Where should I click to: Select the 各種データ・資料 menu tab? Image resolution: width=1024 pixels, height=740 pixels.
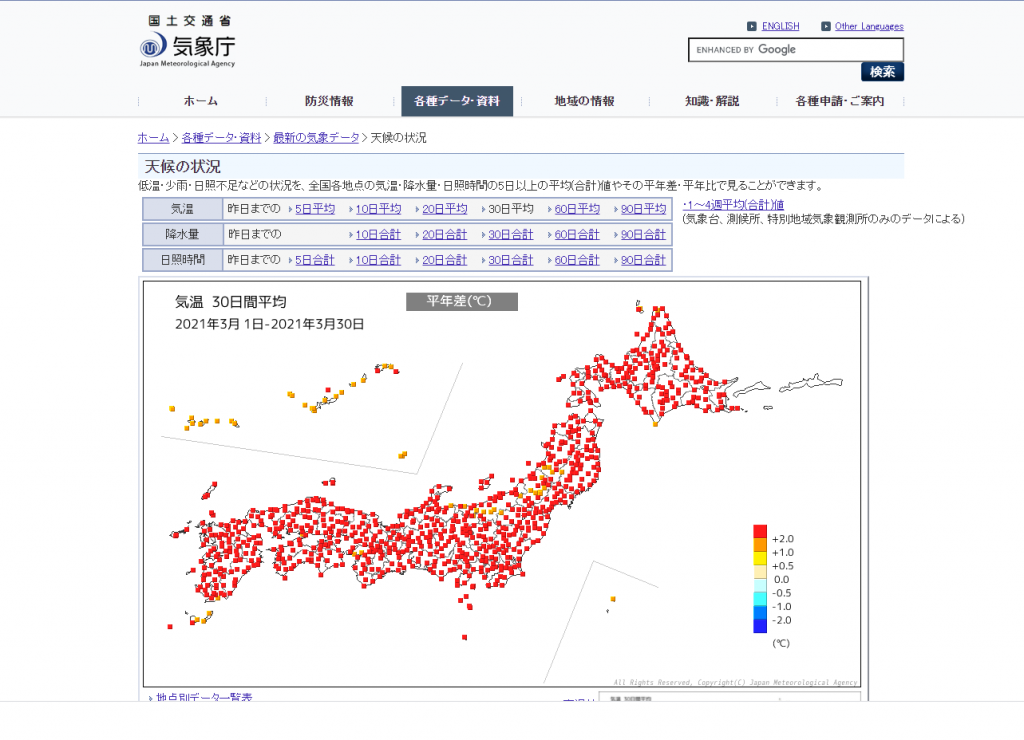click(457, 101)
